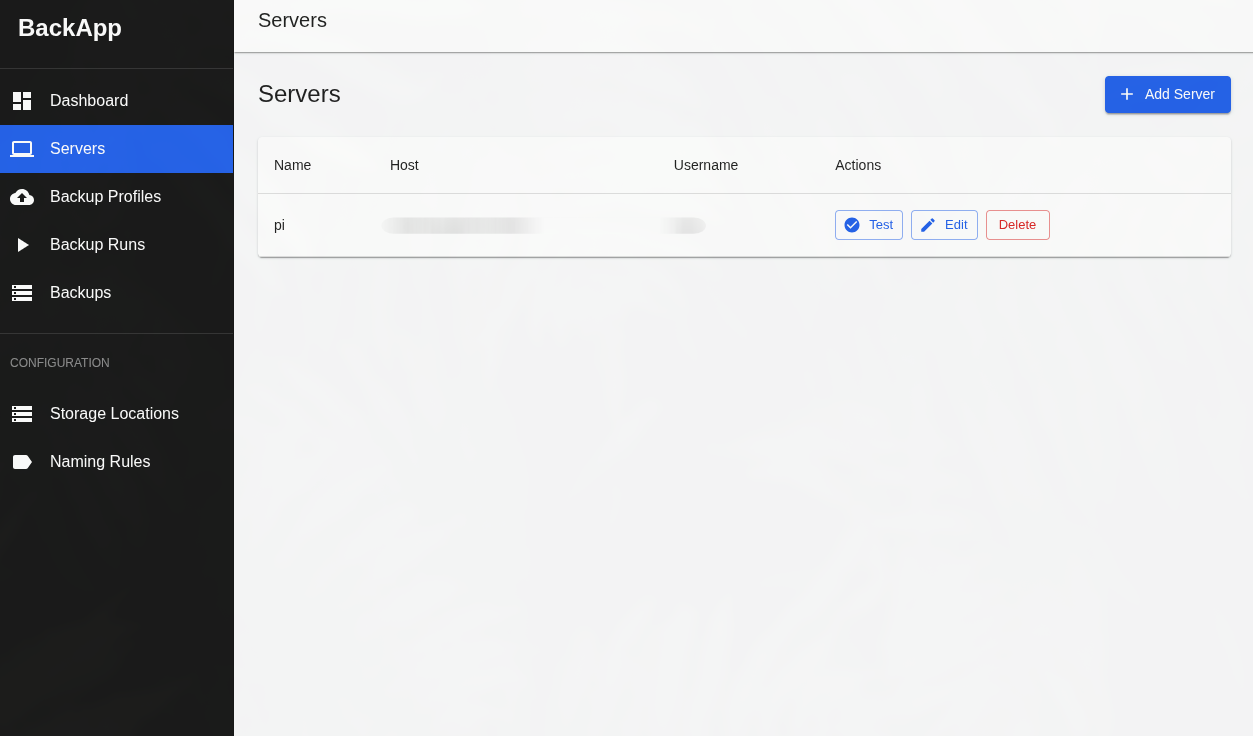Click the Servers laptop icon
This screenshot has width=1253, height=736.
click(22, 149)
